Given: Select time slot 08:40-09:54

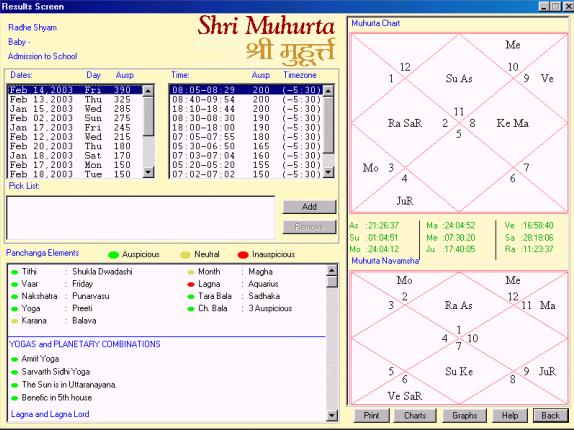Looking at the screenshot, I should point(246,100).
